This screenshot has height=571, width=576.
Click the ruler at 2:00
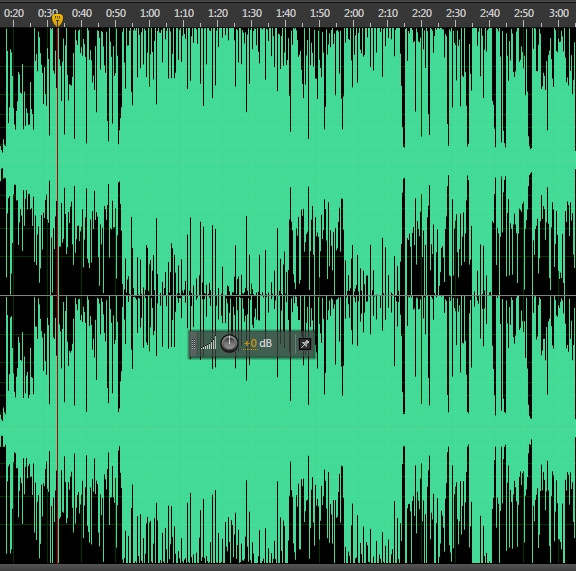pos(354,14)
